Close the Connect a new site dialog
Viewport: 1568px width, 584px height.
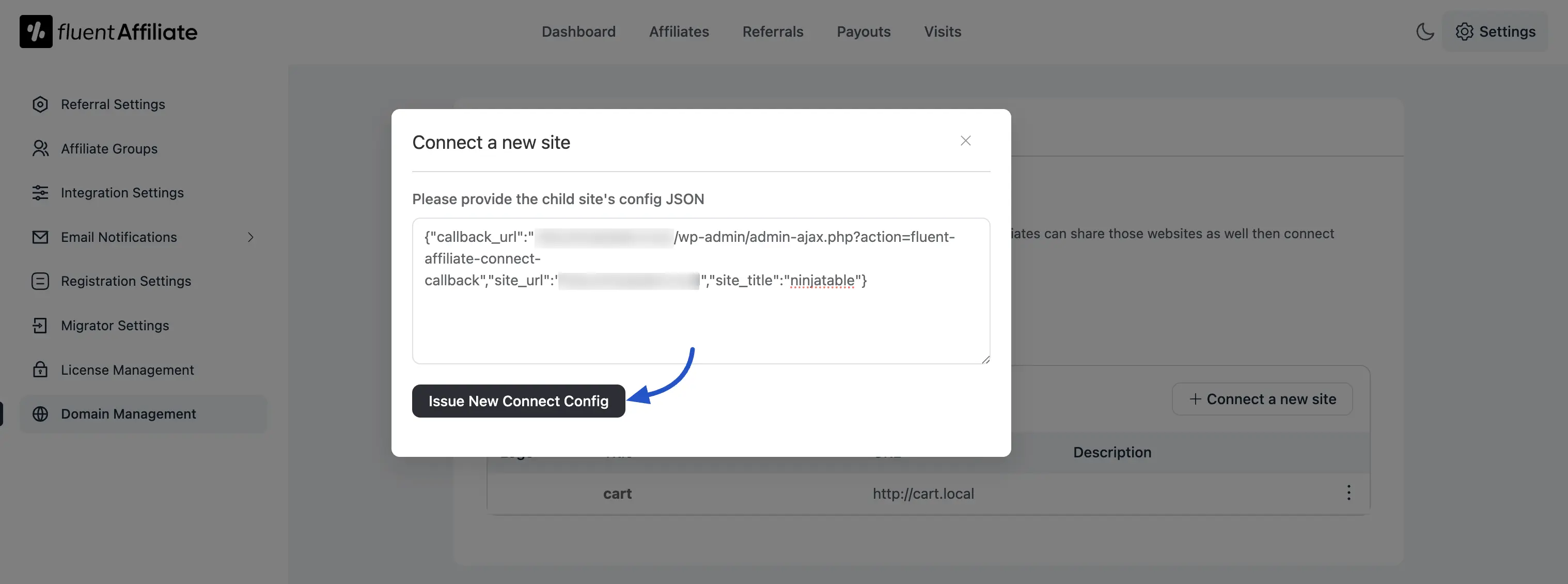(x=965, y=140)
